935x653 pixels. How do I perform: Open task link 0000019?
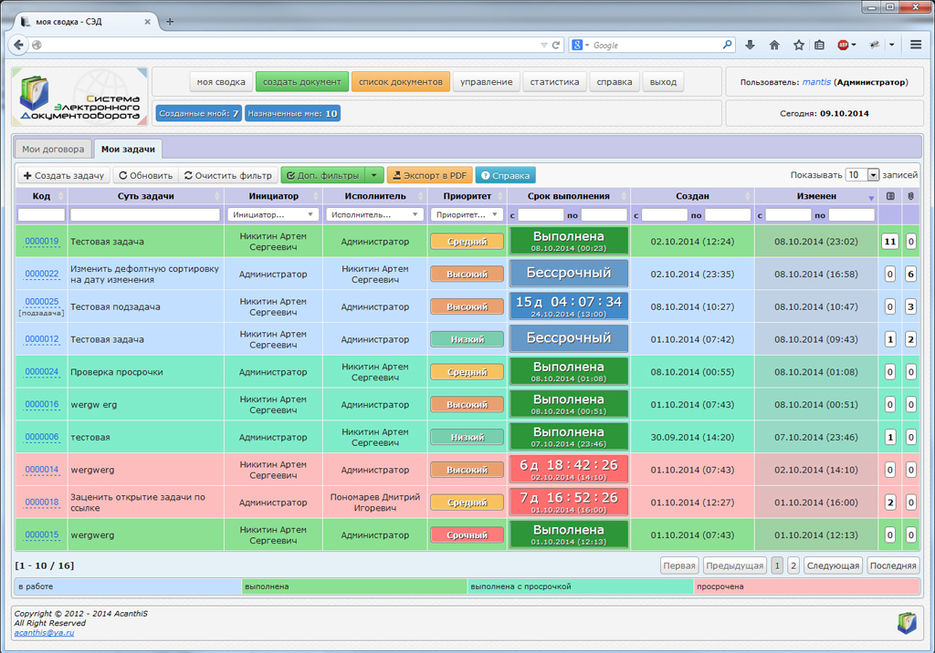42,242
